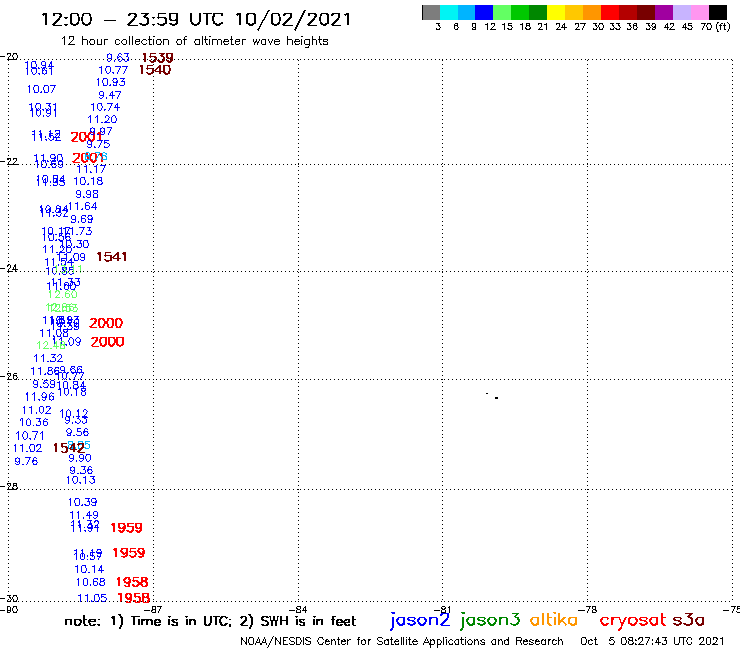Select wave height value '10.93'
Screen dimensions: 740x650
point(111,82)
